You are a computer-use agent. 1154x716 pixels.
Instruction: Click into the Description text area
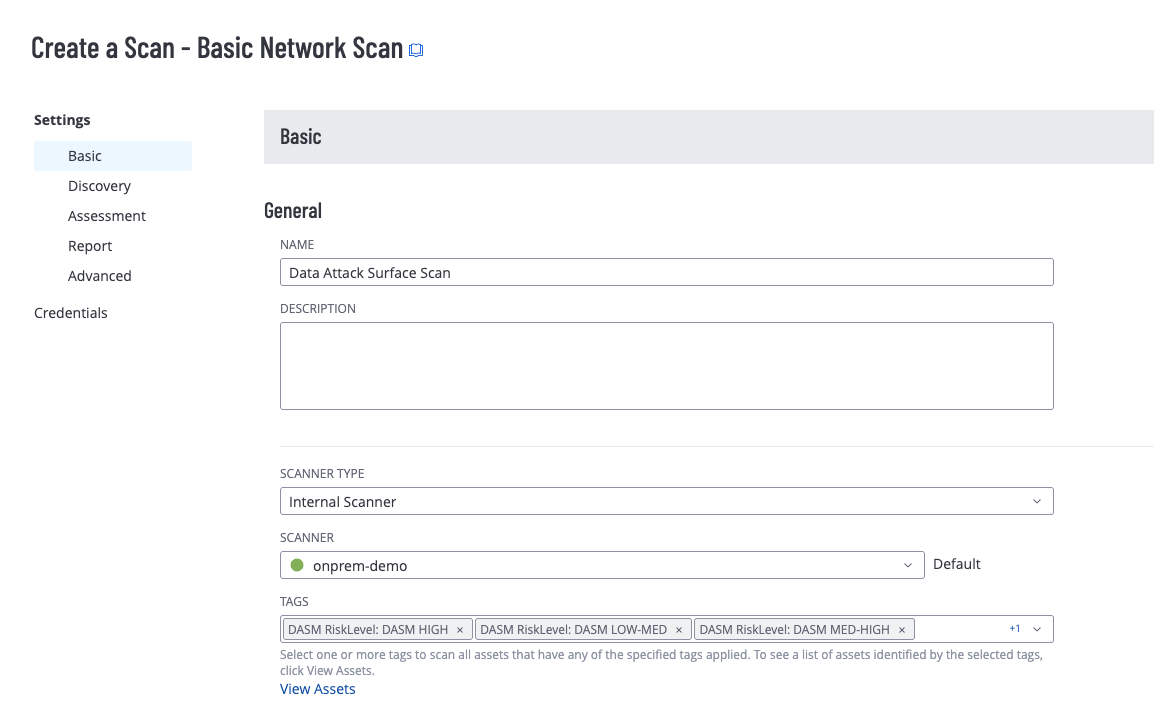(666, 365)
